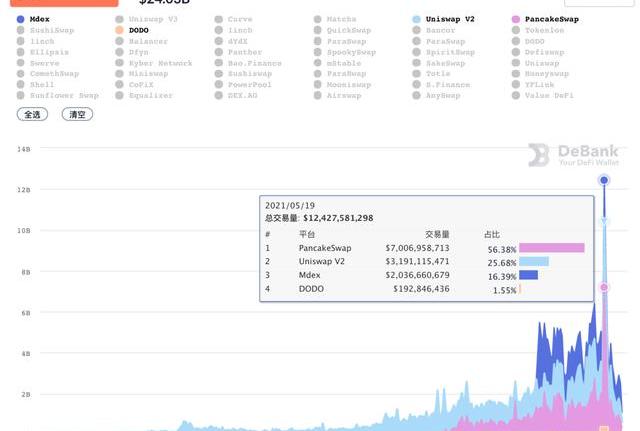
Task: Click the gray Curve legend dot
Action: (218, 19)
